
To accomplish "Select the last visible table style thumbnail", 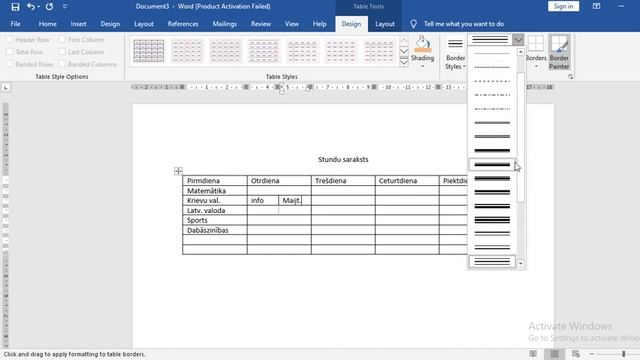I will coord(379,51).
